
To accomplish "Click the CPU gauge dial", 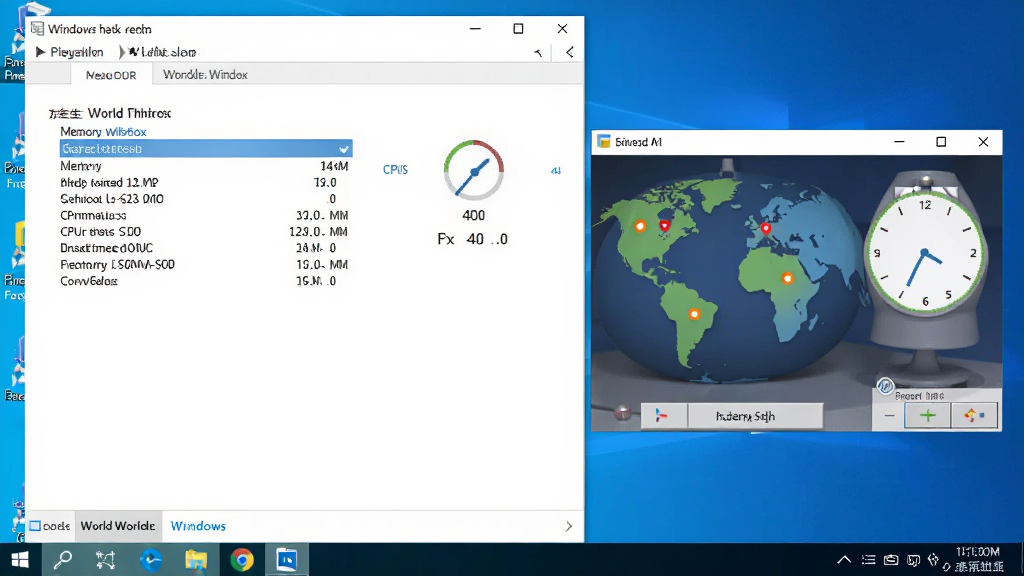I will 473,170.
